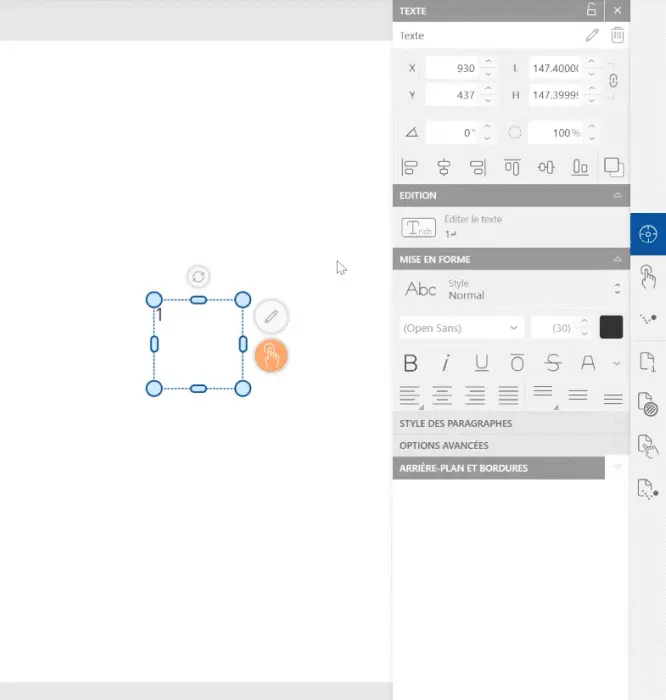This screenshot has height=700, width=666.
Task: Toggle bold text formatting
Action: coord(410,363)
